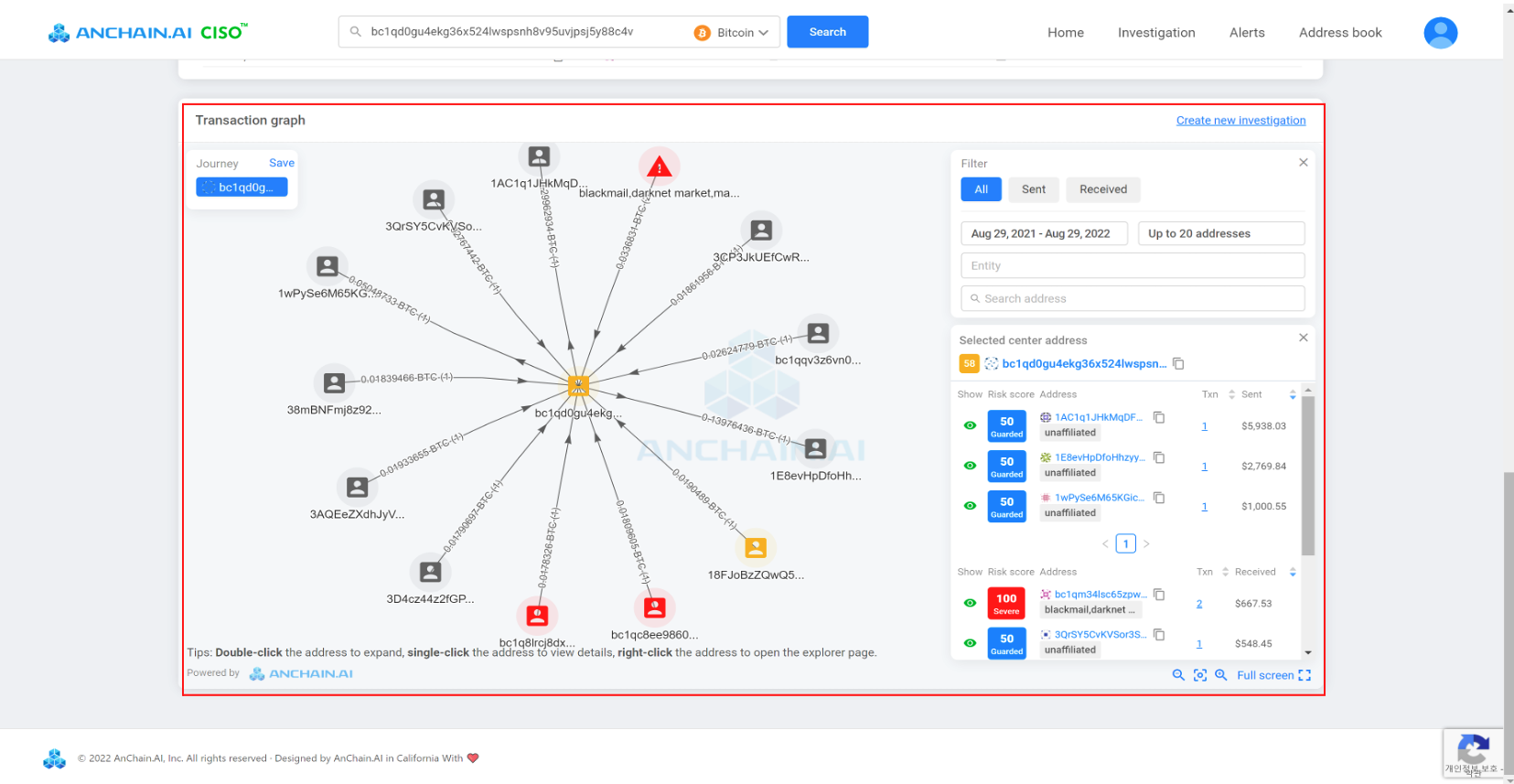
Task: Close the Filter panel
Action: (1304, 162)
